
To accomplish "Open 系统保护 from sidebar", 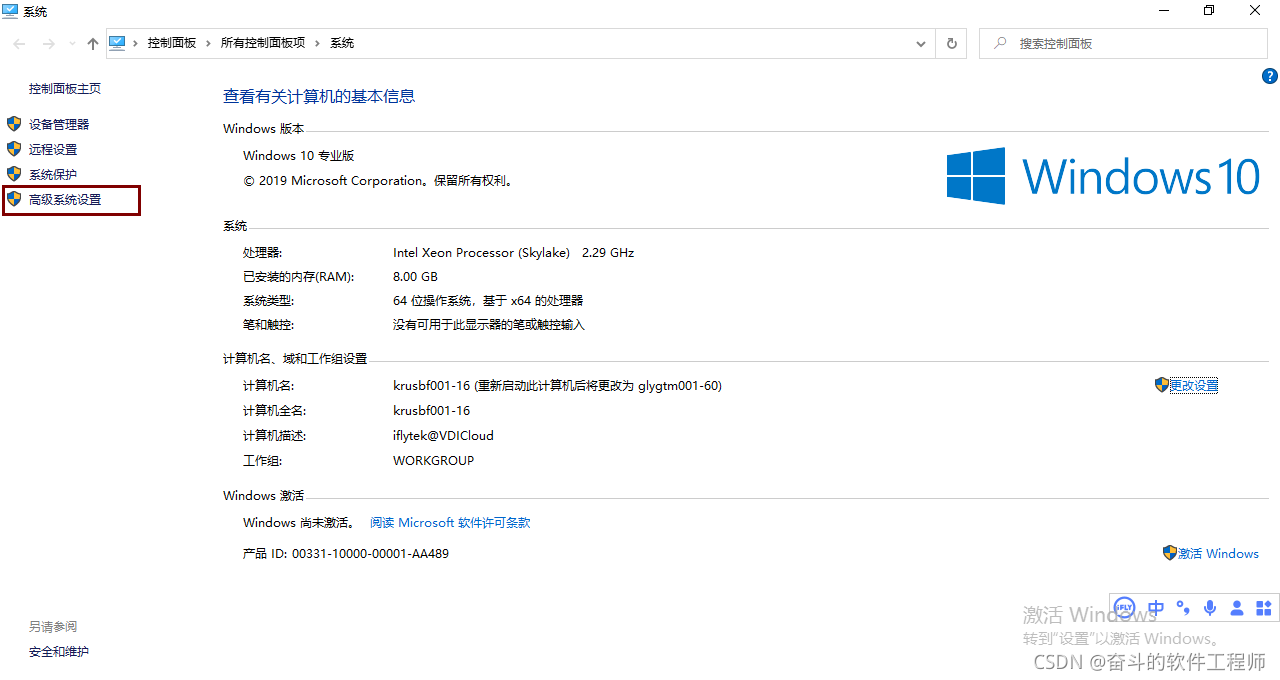I will (x=53, y=174).
